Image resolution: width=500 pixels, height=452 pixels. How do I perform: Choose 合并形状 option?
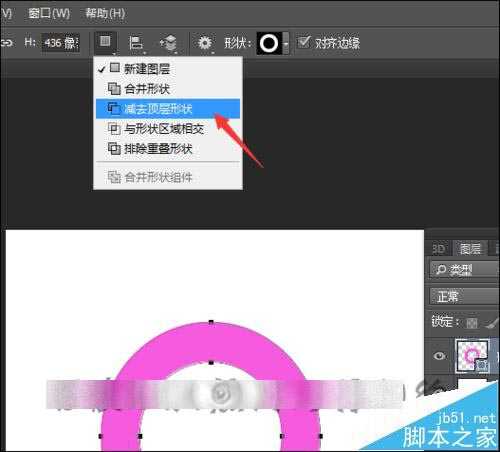coord(168,89)
